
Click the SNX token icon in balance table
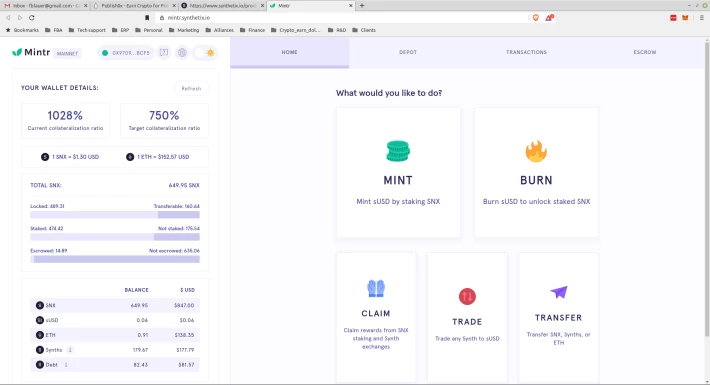coord(40,305)
